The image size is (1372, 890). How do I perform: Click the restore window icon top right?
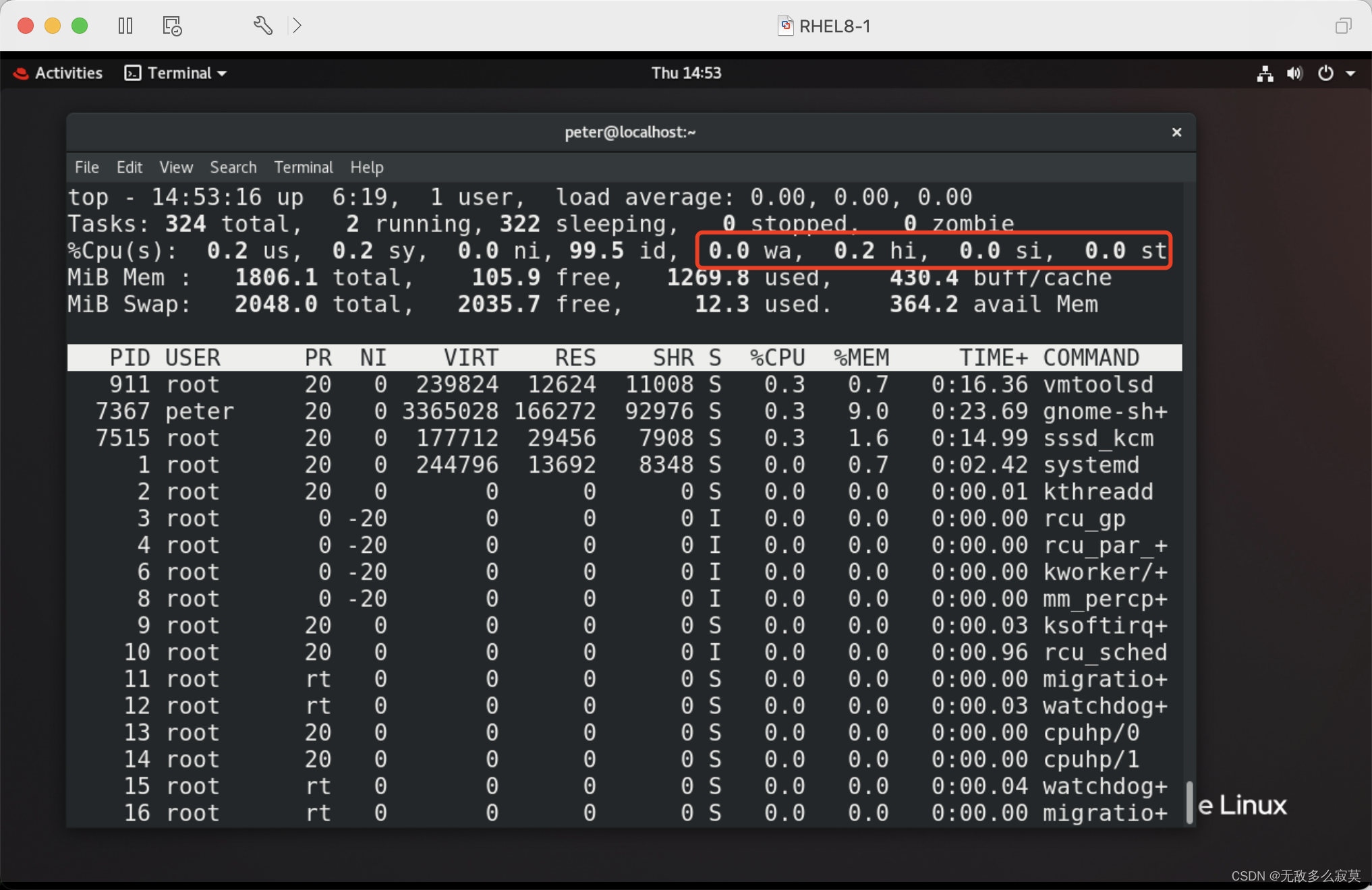1343,26
